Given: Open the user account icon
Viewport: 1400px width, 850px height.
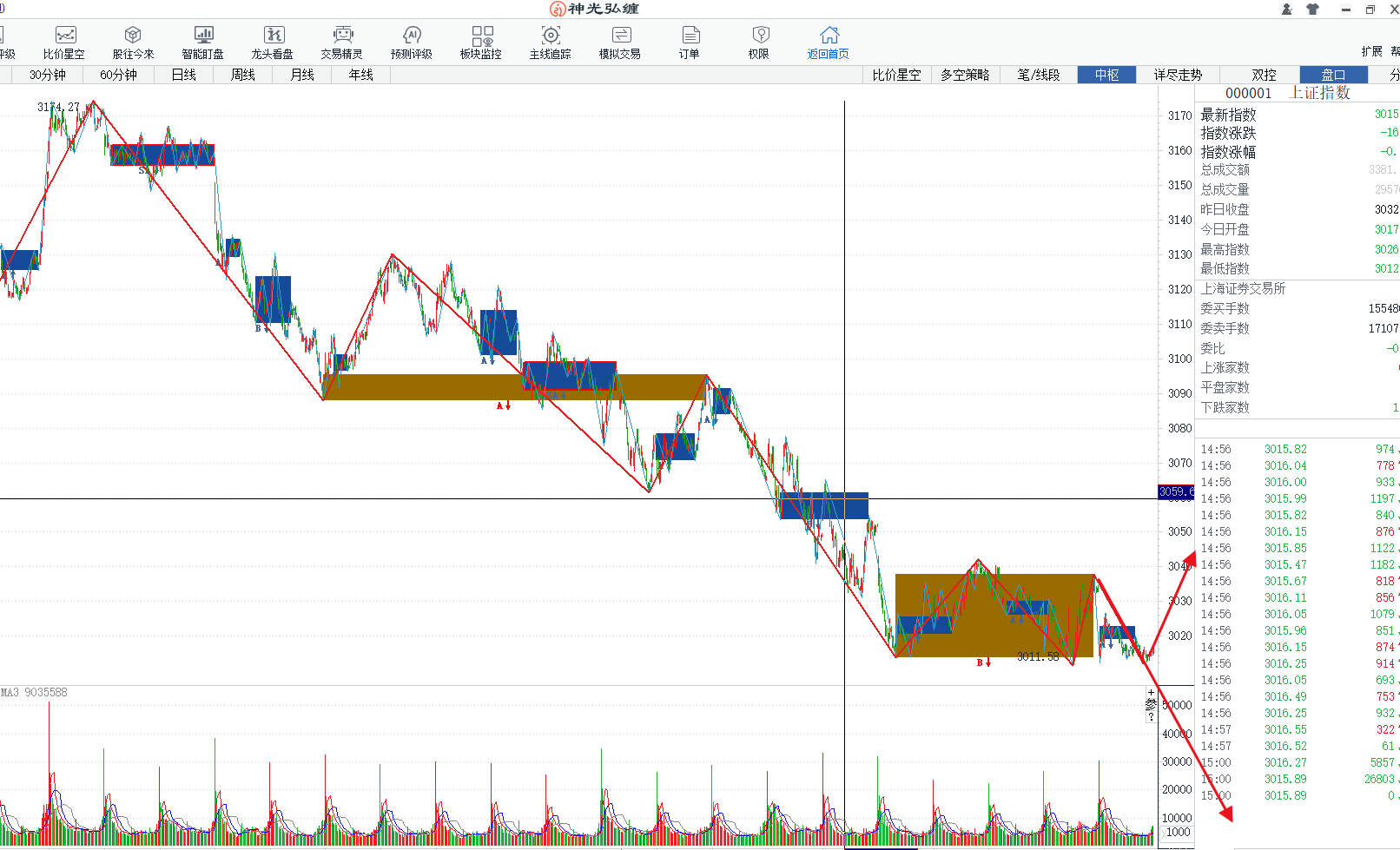Looking at the screenshot, I should [1287, 9].
